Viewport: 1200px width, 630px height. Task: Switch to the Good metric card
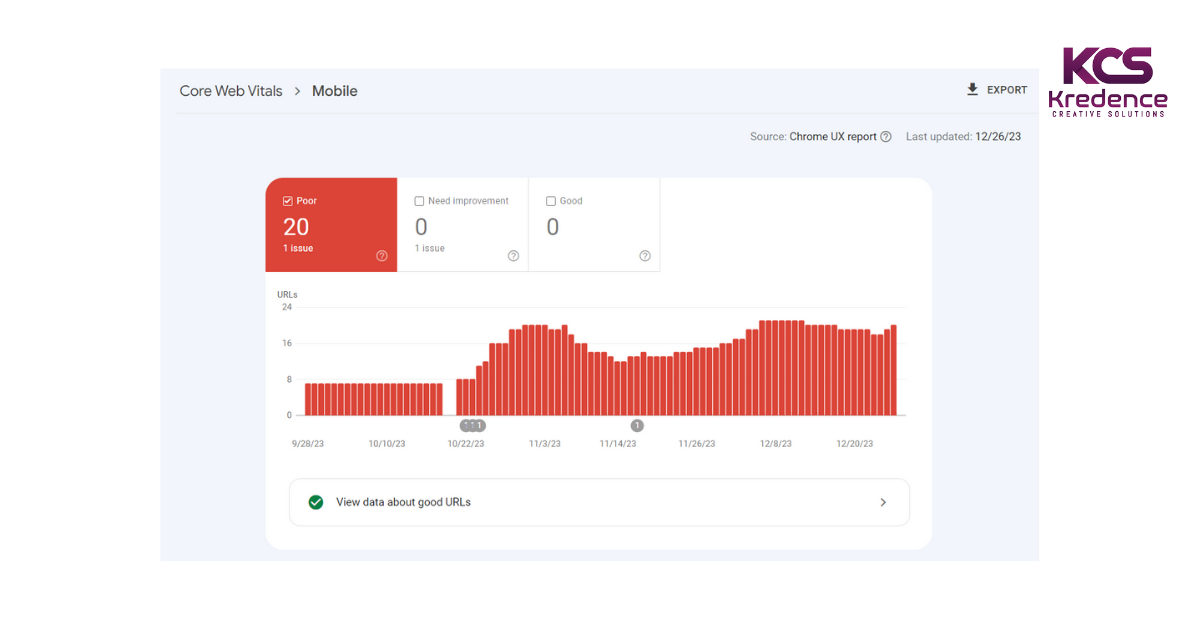tap(594, 224)
